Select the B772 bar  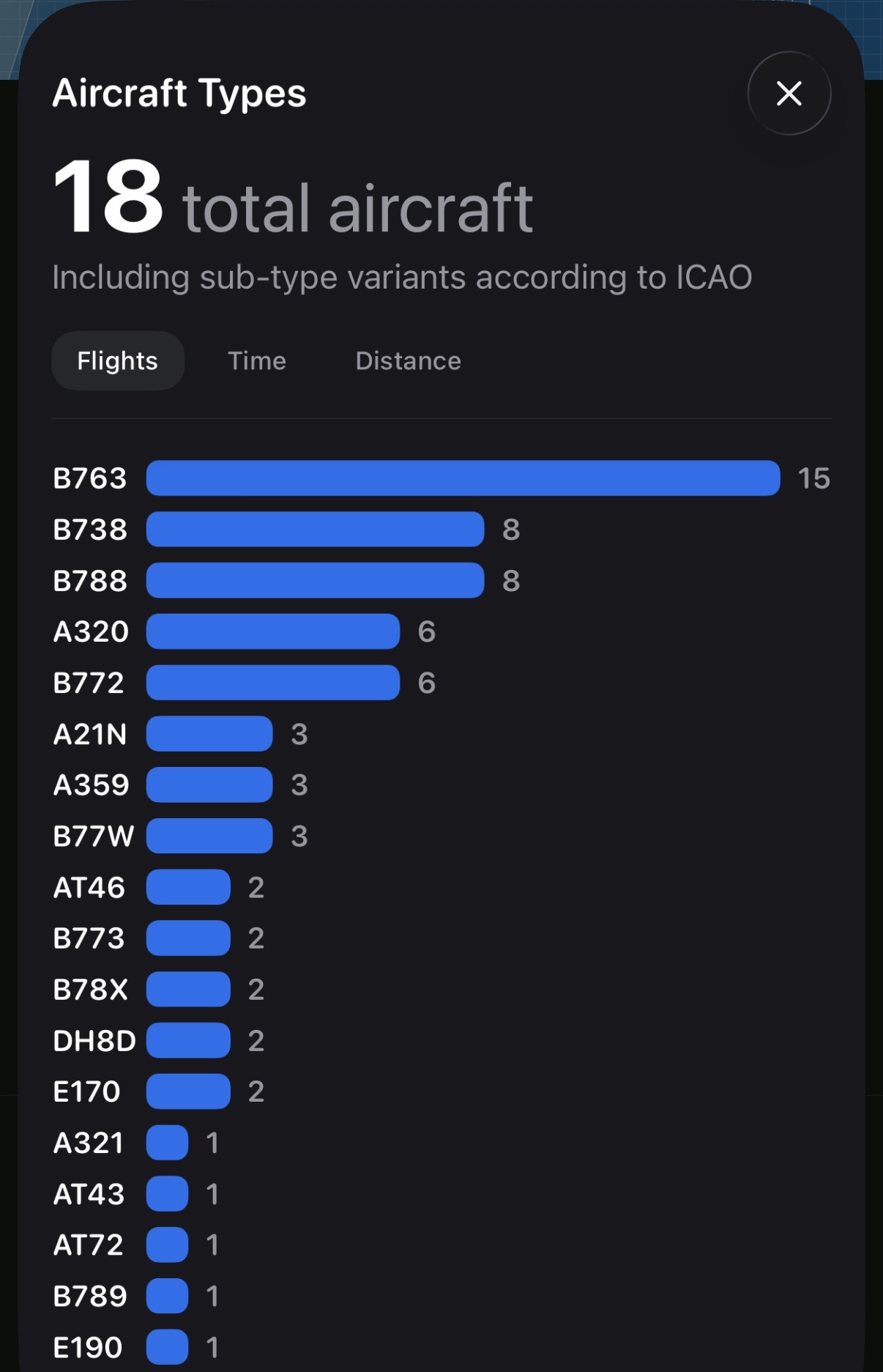tap(272, 683)
